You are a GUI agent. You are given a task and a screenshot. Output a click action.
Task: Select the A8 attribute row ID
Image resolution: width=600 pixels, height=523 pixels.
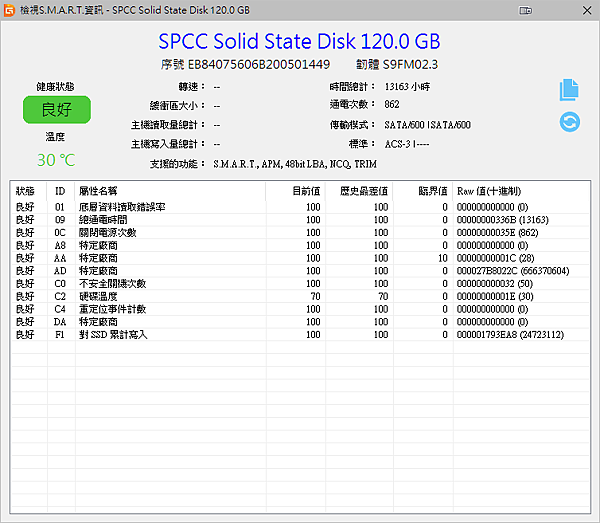[60, 245]
